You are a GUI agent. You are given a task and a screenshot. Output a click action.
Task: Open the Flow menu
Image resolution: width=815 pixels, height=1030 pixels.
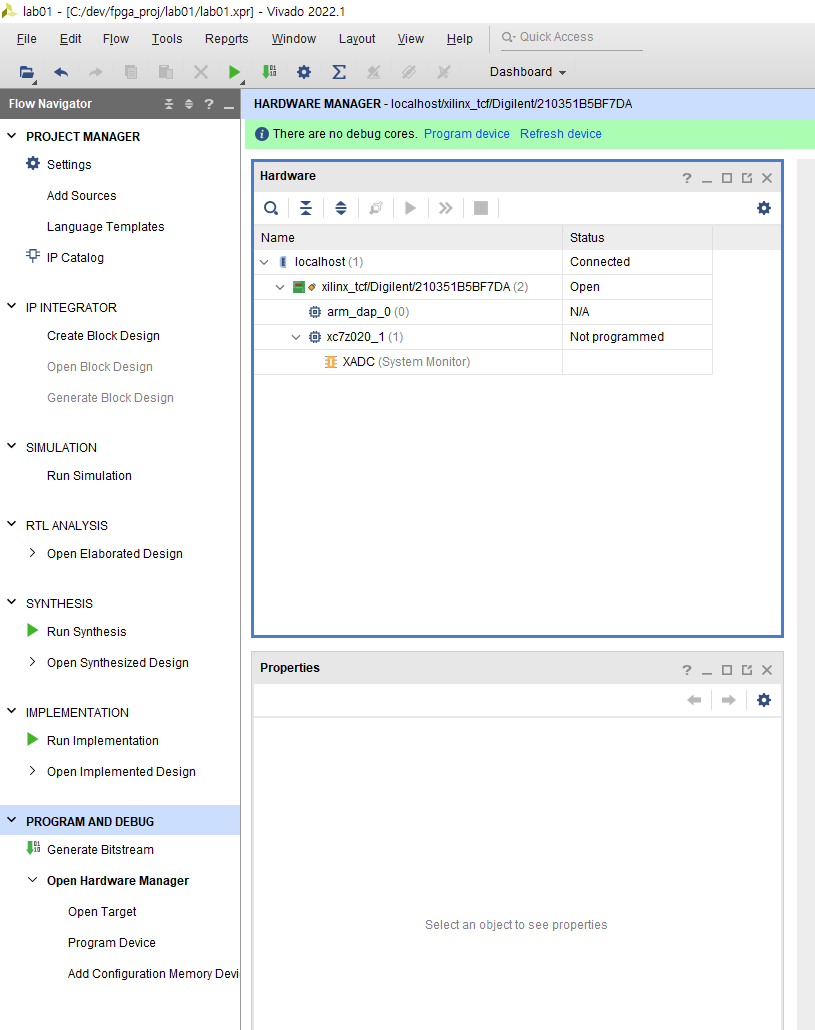click(116, 39)
